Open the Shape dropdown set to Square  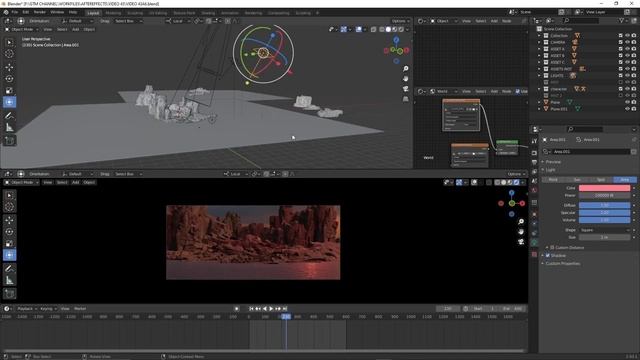coord(604,230)
